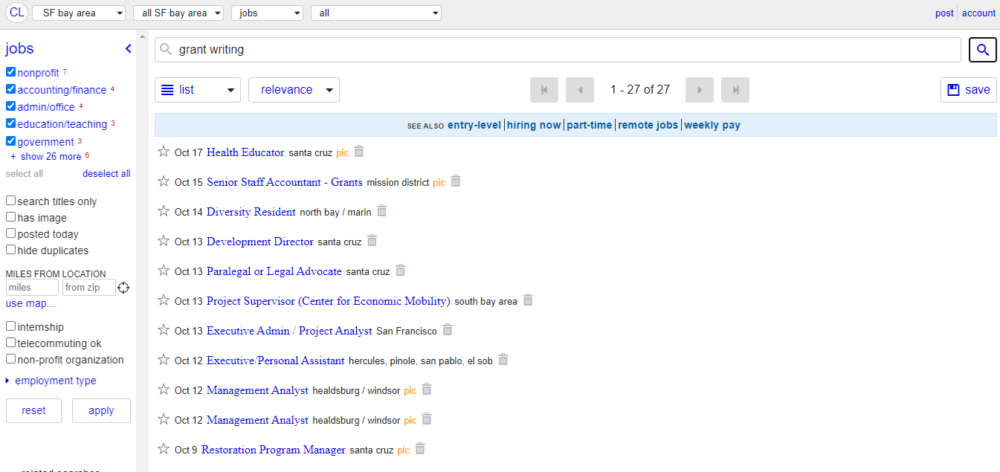The height and width of the screenshot is (472, 1000).
Task: Check the internship filter
Action: [10, 326]
